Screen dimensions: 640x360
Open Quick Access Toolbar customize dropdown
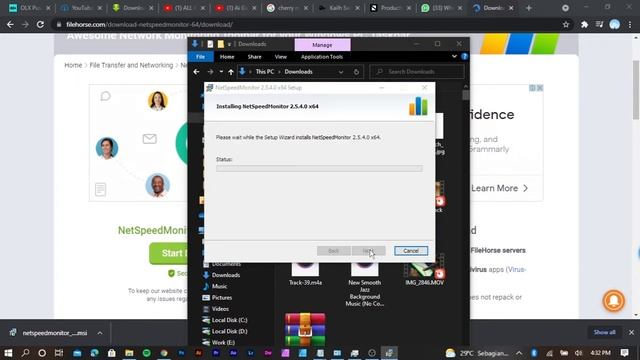(229, 44)
